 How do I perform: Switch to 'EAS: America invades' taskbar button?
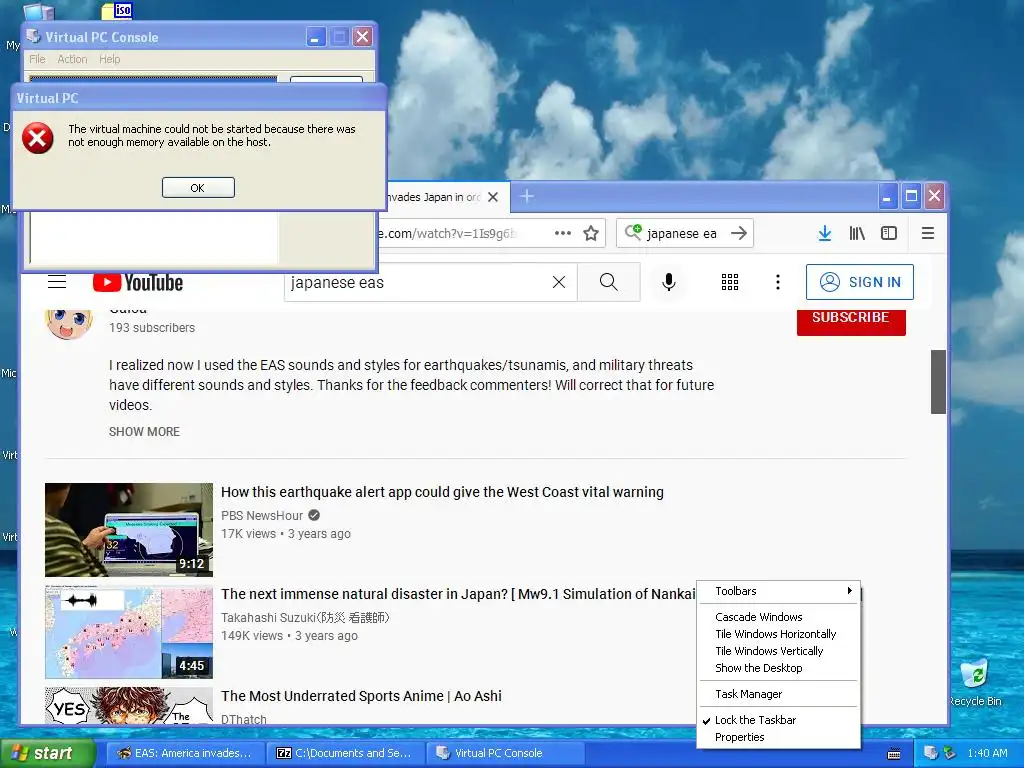pyautogui.click(x=184, y=753)
